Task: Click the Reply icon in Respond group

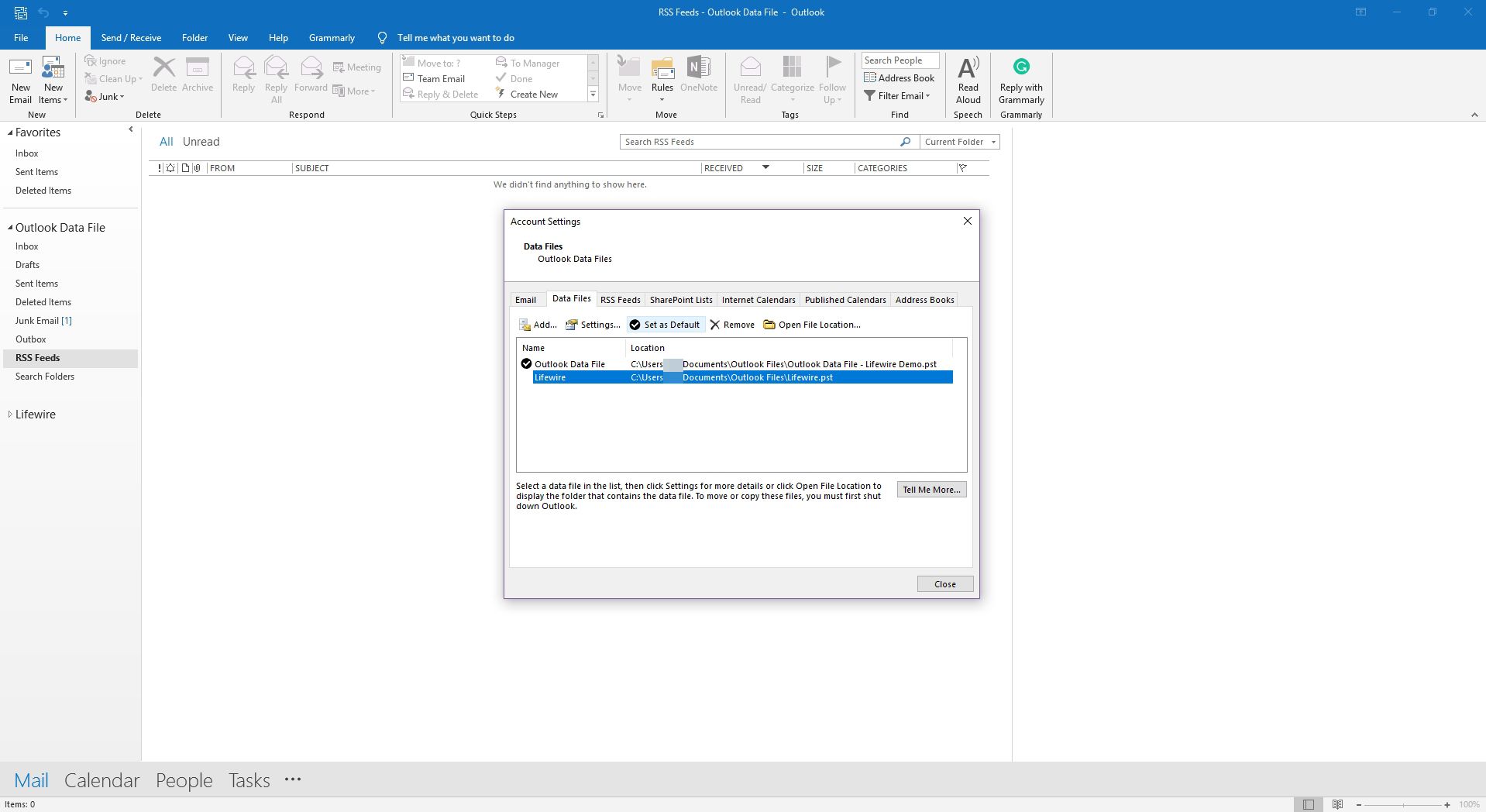Action: tap(243, 67)
